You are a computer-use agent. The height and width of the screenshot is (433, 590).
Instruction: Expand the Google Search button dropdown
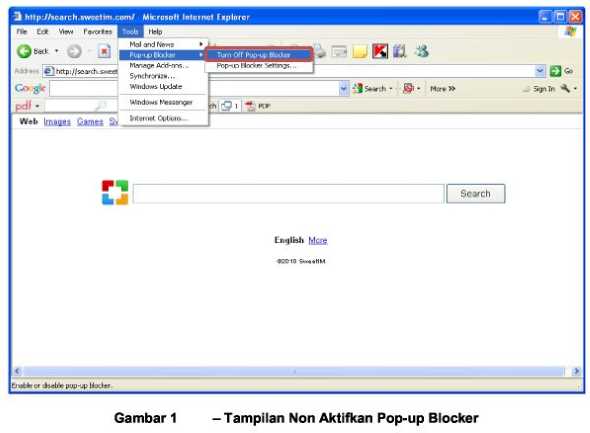pyautogui.click(x=391, y=89)
